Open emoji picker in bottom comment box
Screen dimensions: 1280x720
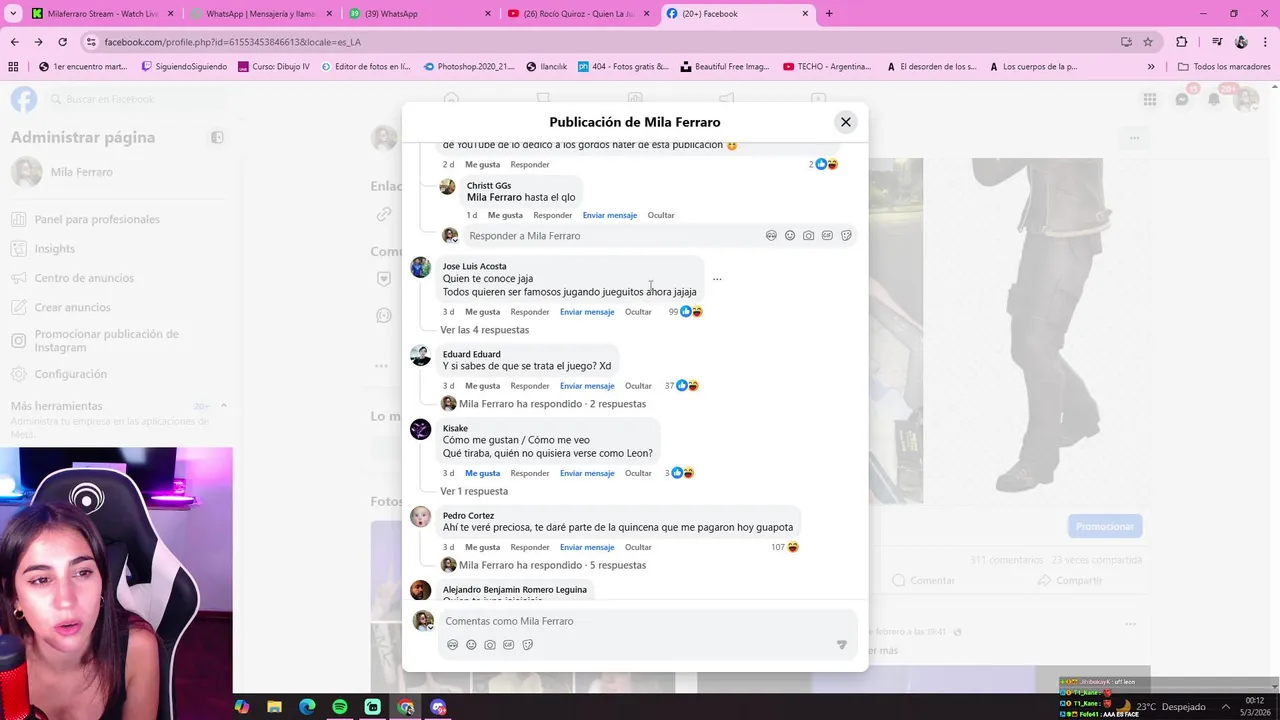tap(471, 645)
